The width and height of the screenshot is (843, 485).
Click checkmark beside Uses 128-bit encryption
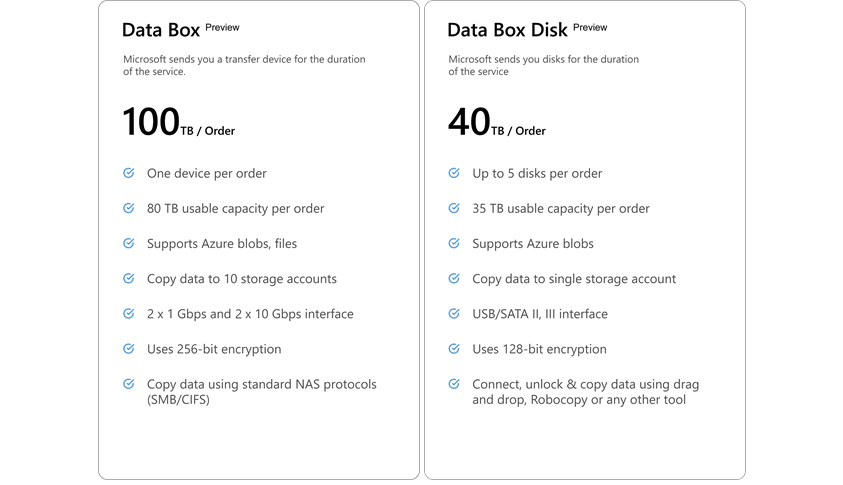pos(454,348)
